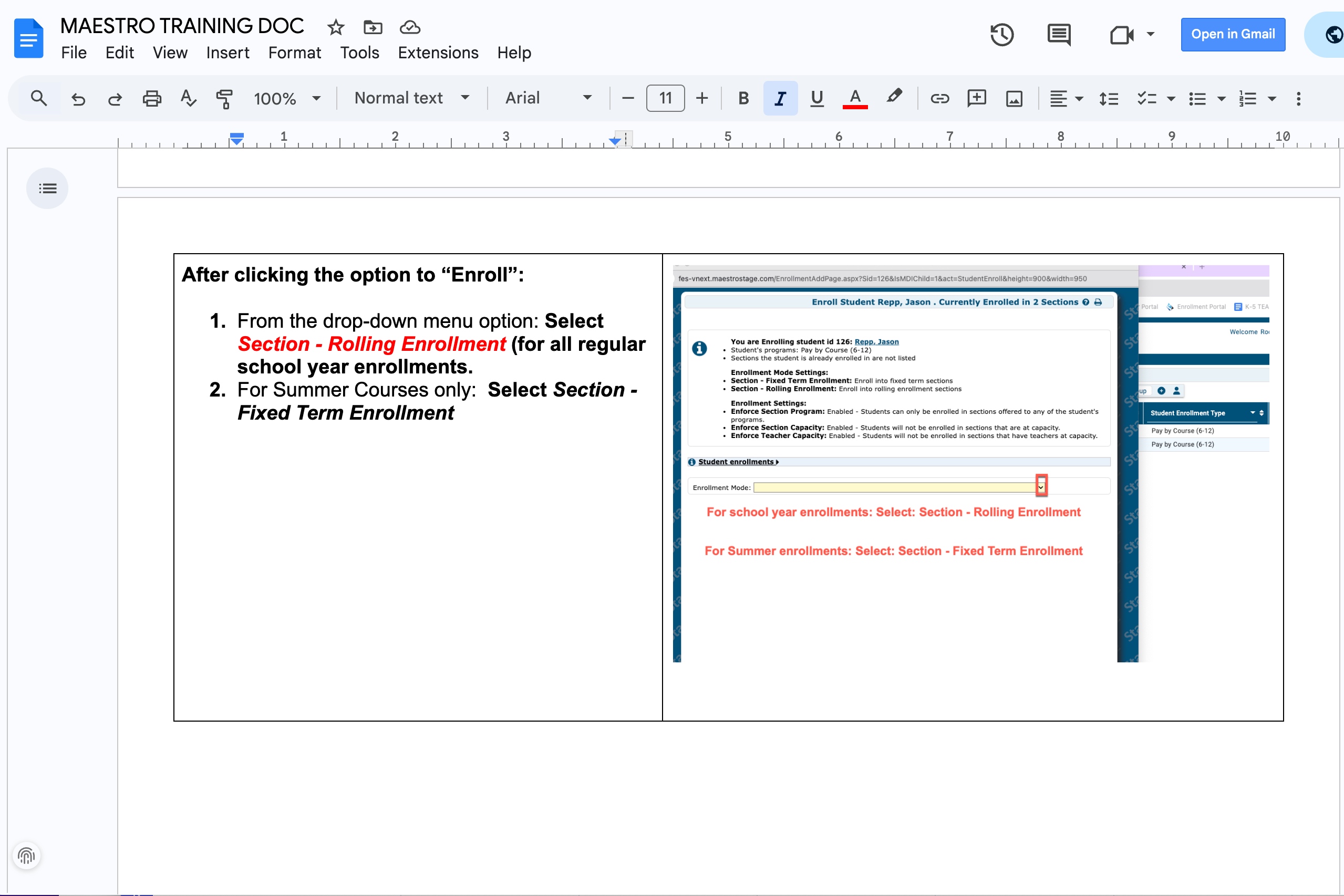1344x896 pixels.
Task: Open the Help menu
Action: [x=514, y=53]
